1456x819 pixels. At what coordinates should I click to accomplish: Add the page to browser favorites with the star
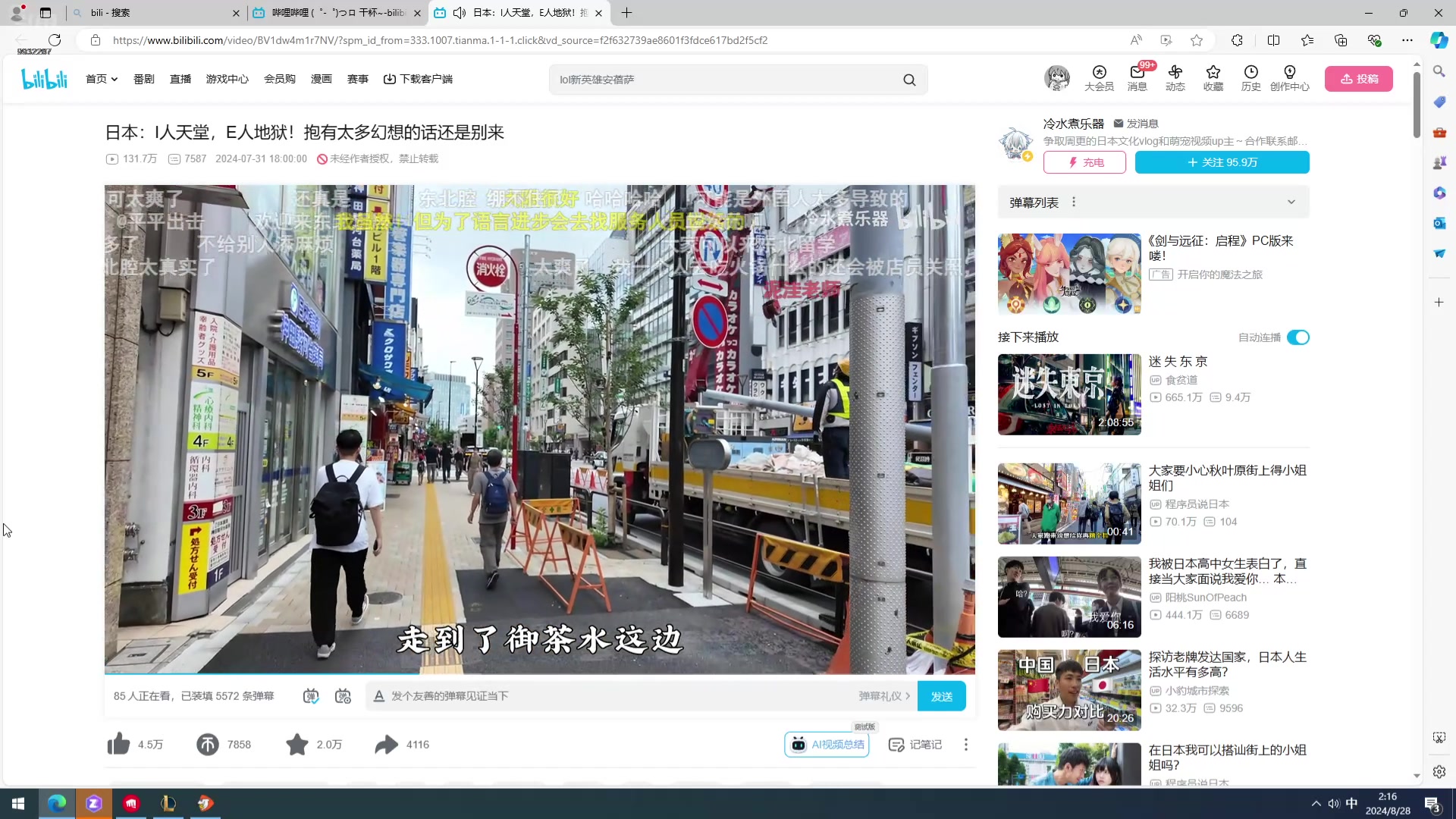pyautogui.click(x=1197, y=40)
